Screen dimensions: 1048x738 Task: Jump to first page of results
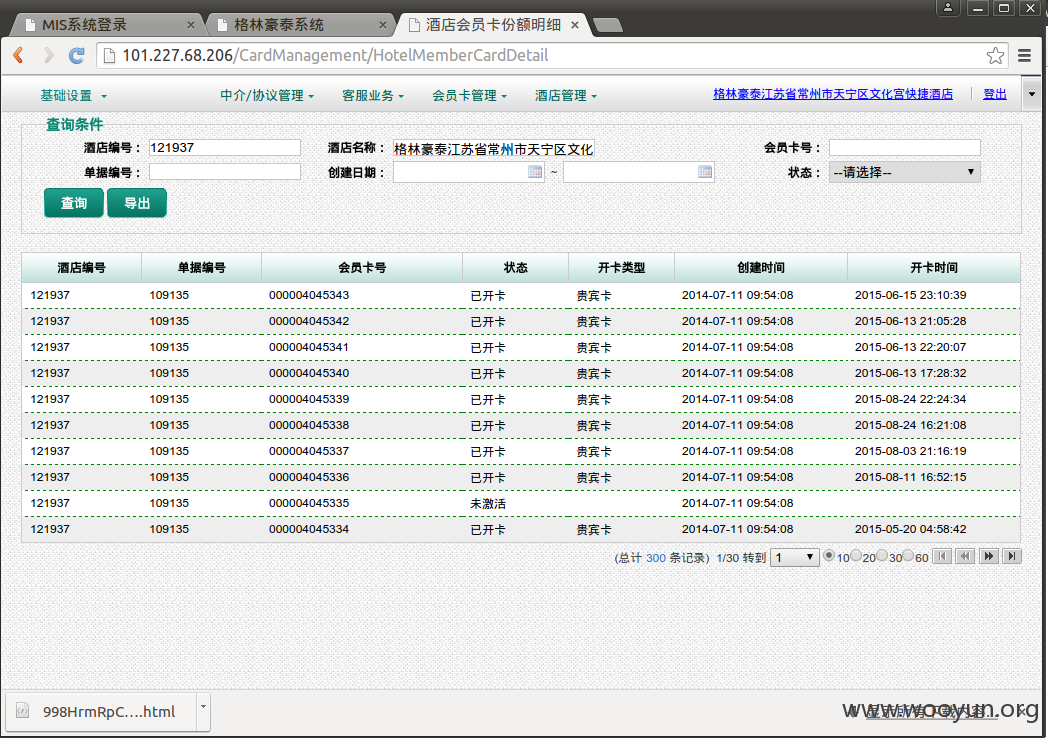(x=942, y=556)
